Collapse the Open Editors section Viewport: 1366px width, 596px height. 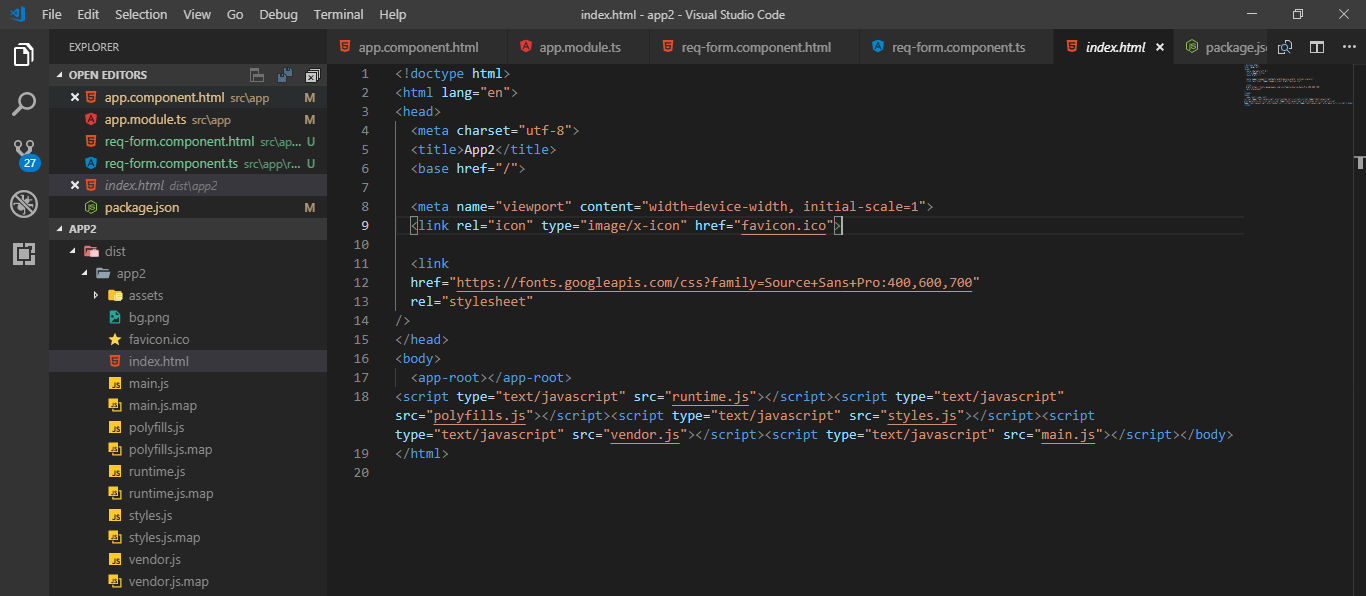(x=60, y=75)
